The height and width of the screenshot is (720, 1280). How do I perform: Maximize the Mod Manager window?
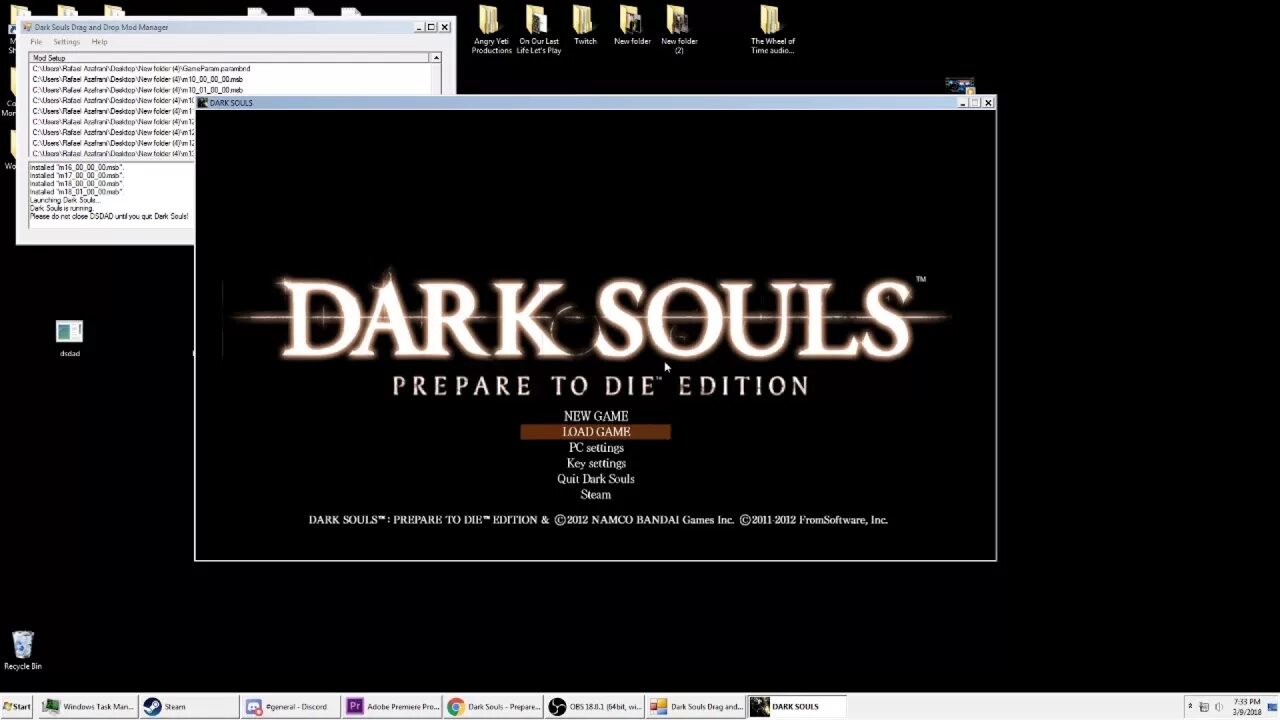(x=431, y=27)
